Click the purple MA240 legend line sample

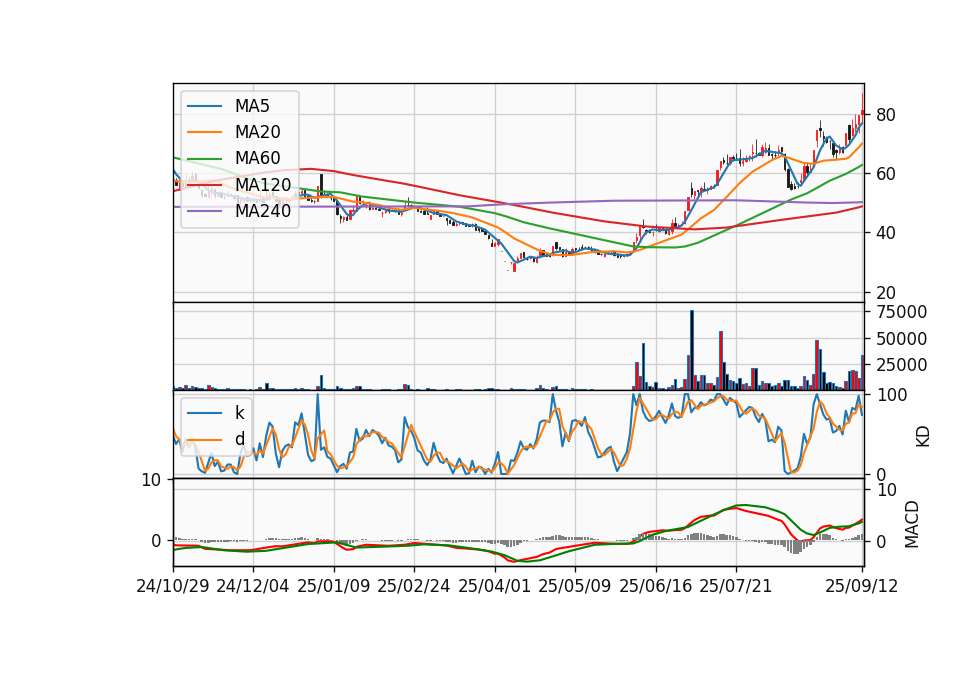pyautogui.click(x=204, y=211)
